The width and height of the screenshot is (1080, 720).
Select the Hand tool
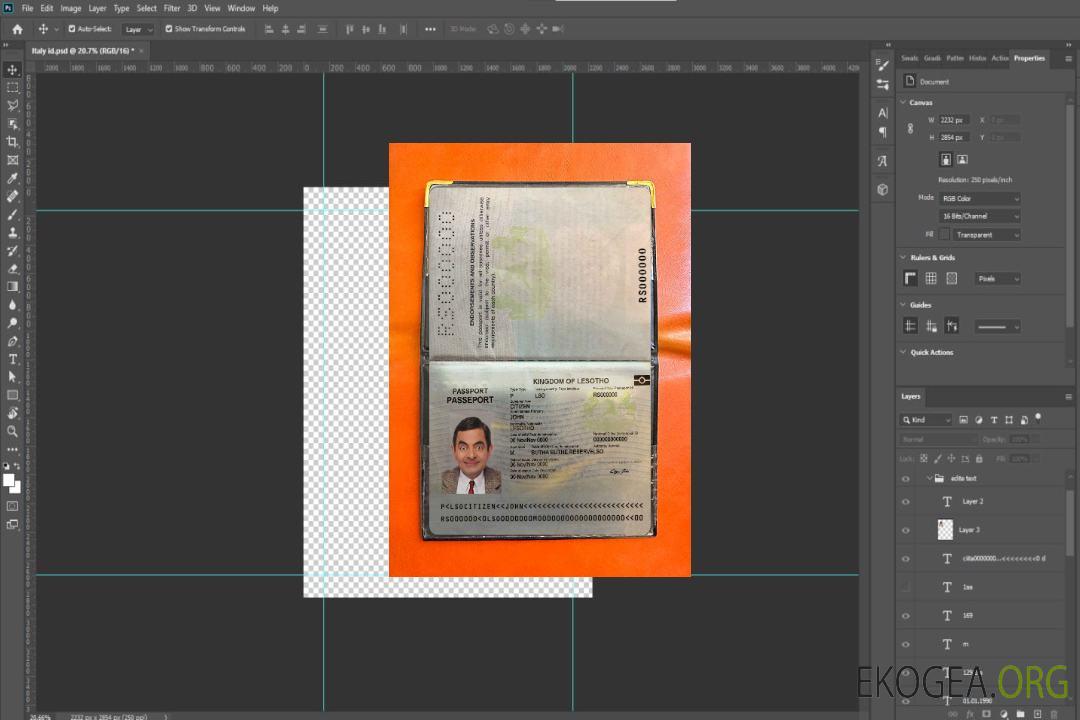(12, 413)
